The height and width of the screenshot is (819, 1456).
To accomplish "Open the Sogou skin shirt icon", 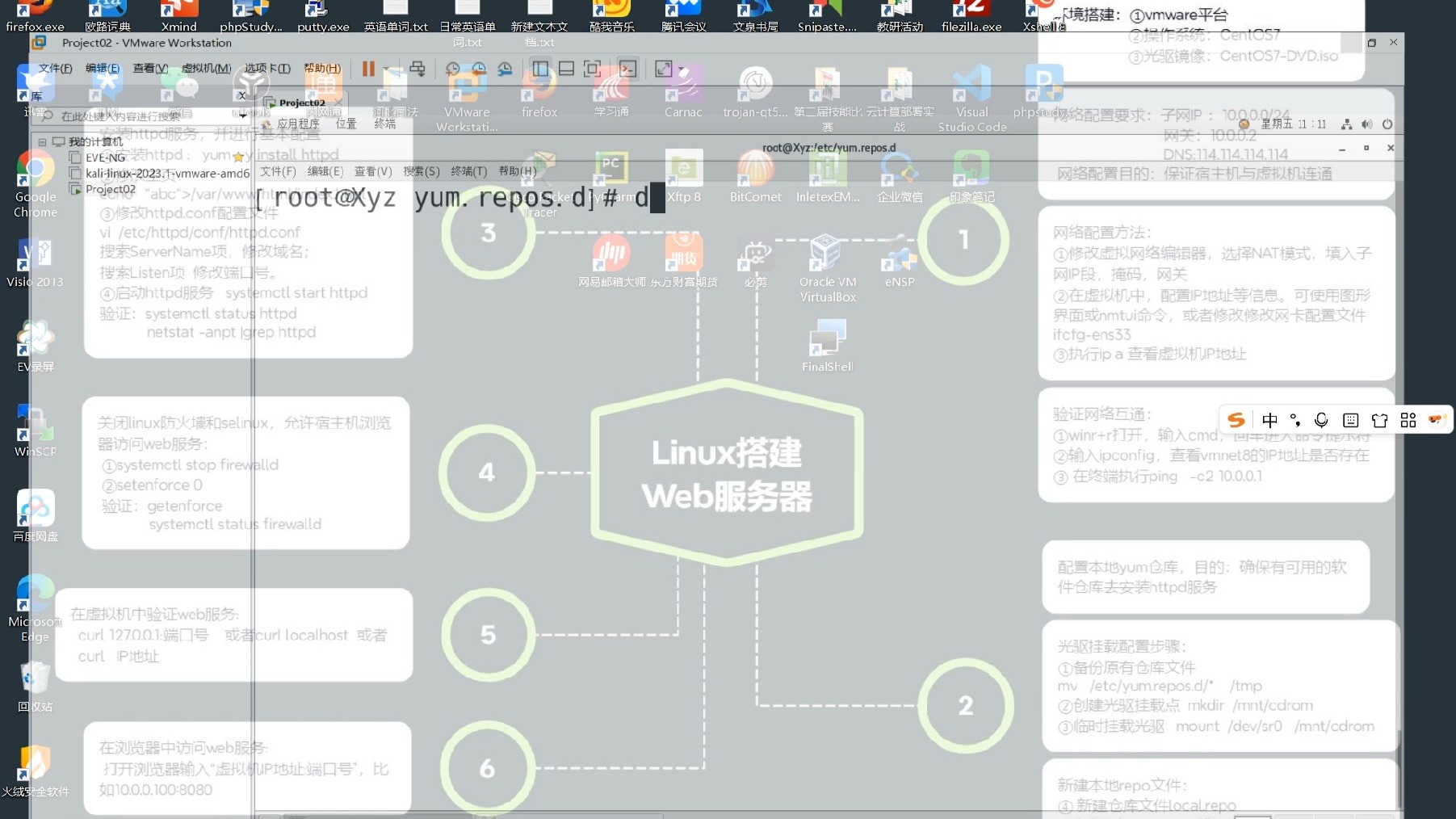I will [x=1379, y=420].
